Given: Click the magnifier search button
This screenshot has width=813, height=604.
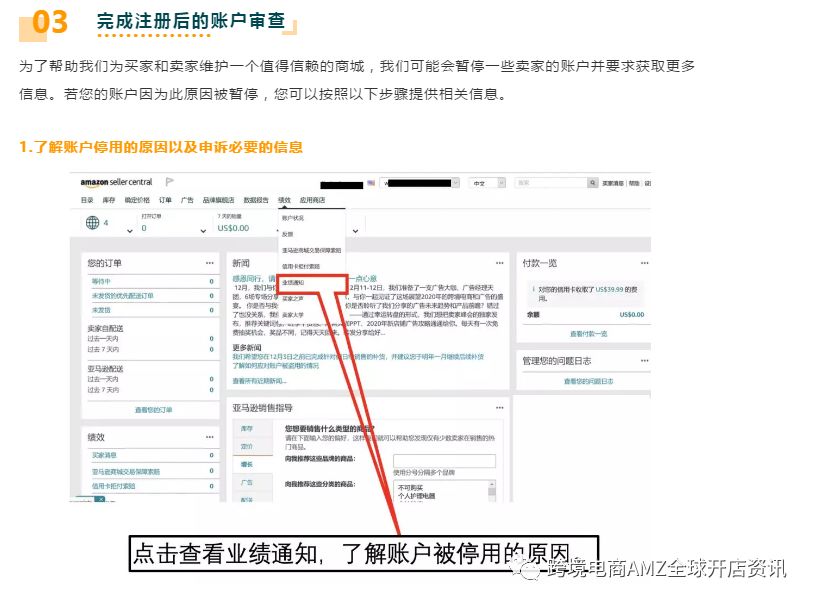Looking at the screenshot, I should (x=592, y=183).
